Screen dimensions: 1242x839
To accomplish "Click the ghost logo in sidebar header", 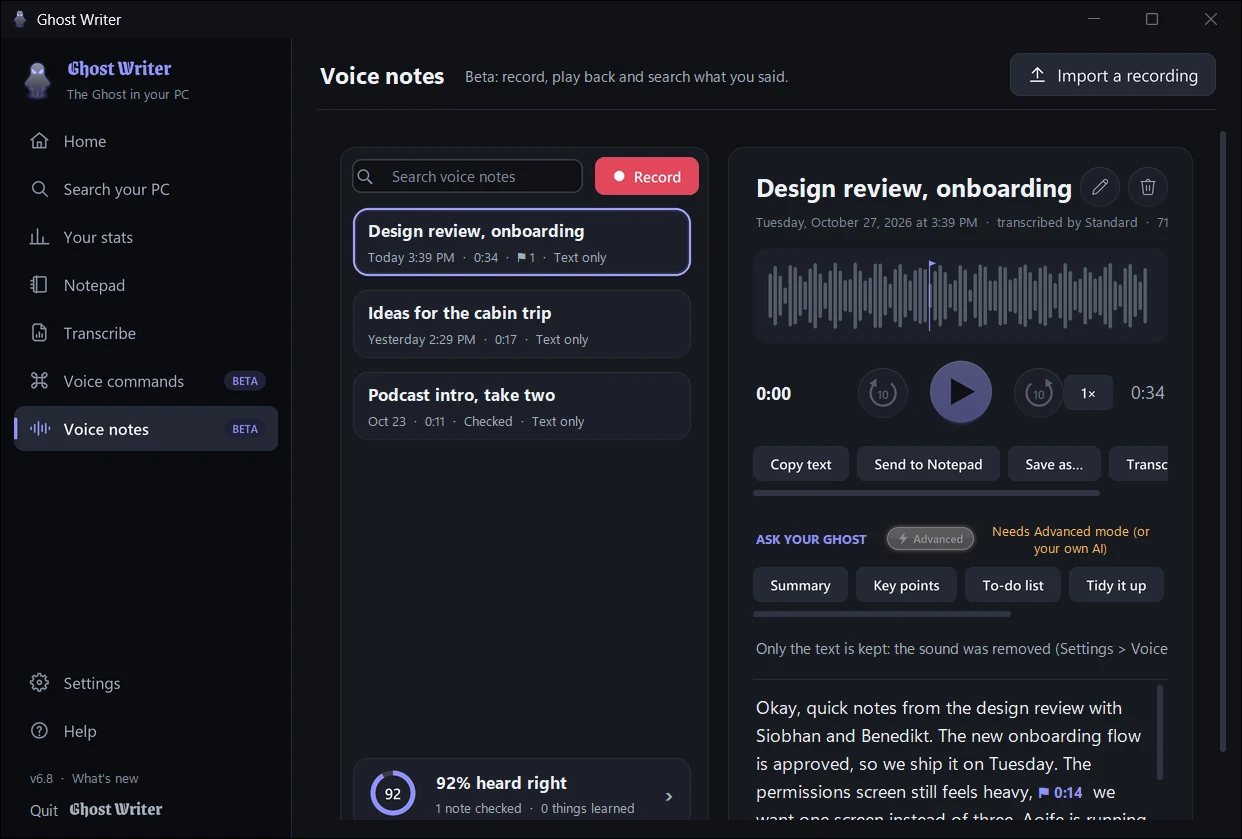I will 38,80.
